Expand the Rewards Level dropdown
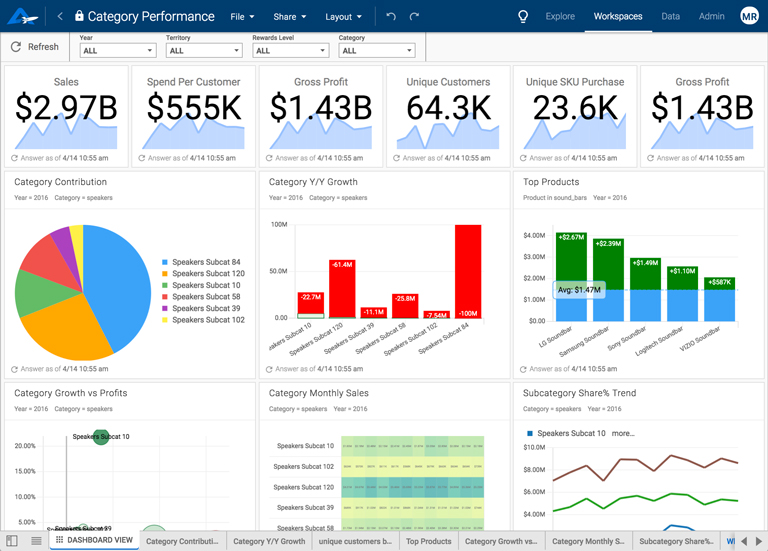The height and width of the screenshot is (551, 768). tap(290, 50)
